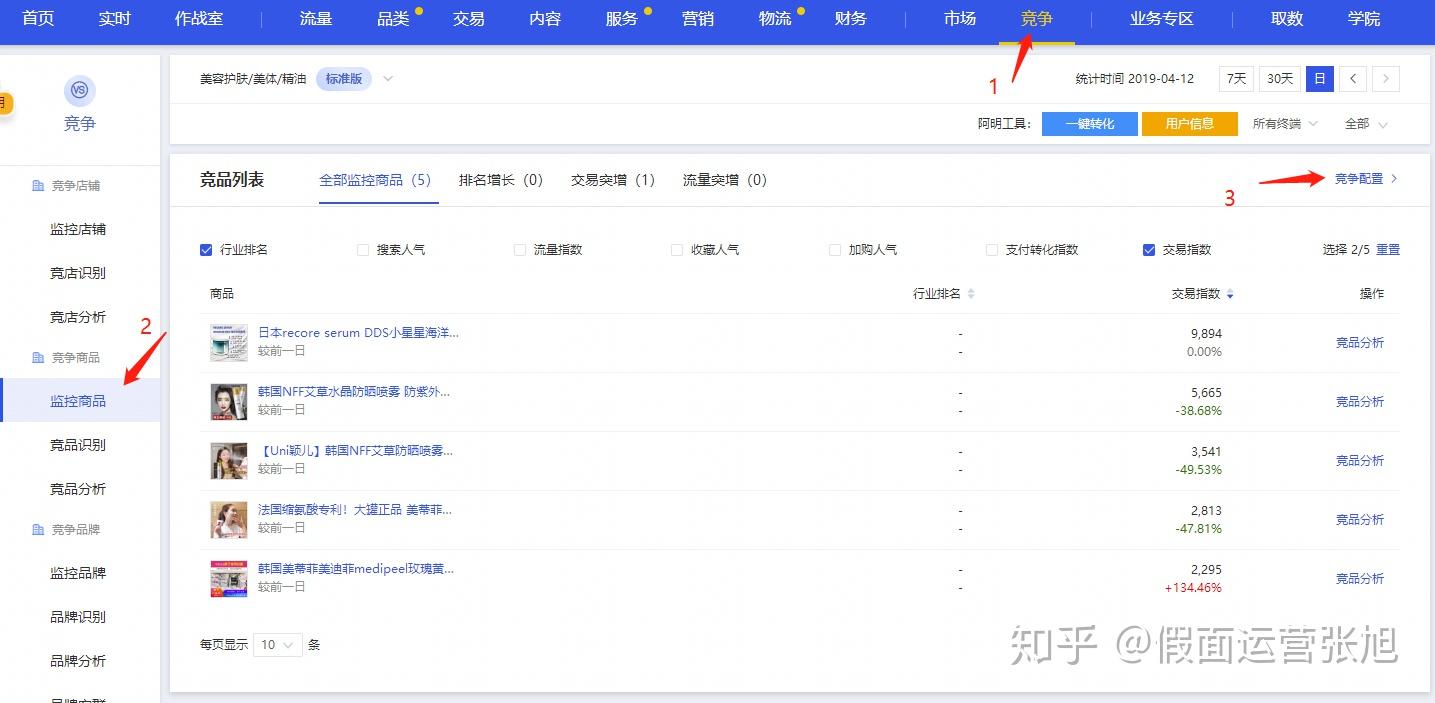The image size is (1435, 703).
Task: Open 竞品识别 in sidebar
Action: pos(78,445)
